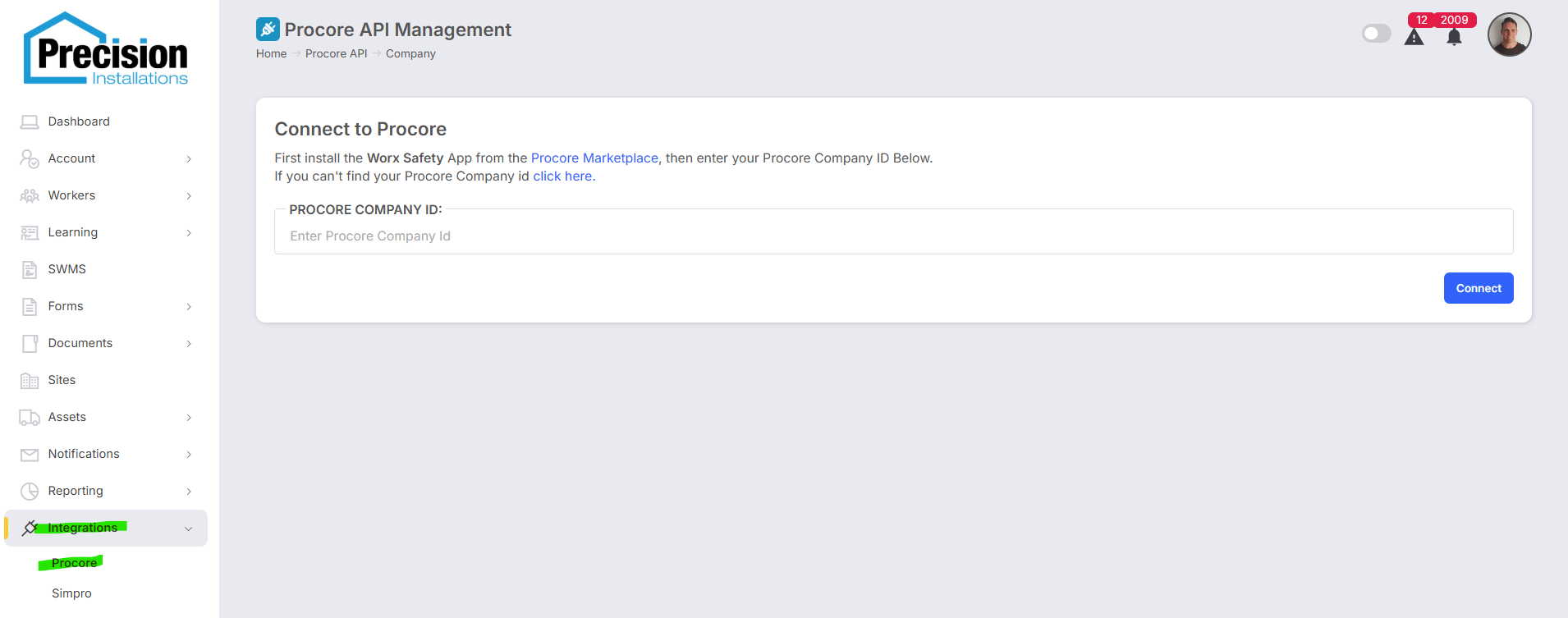This screenshot has height=618, width=1568.
Task: Click the Reporting pie chart icon
Action: point(30,492)
